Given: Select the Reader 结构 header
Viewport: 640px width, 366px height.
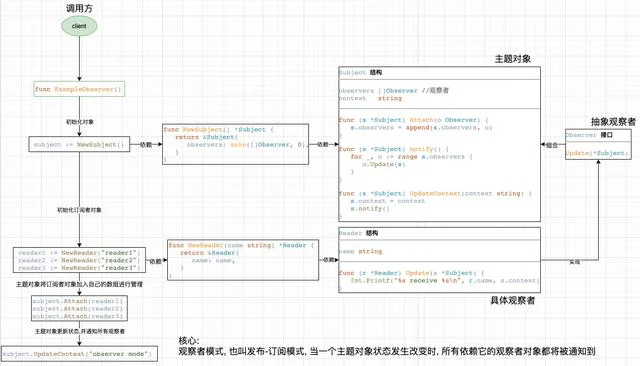Looking at the screenshot, I should tap(440, 233).
